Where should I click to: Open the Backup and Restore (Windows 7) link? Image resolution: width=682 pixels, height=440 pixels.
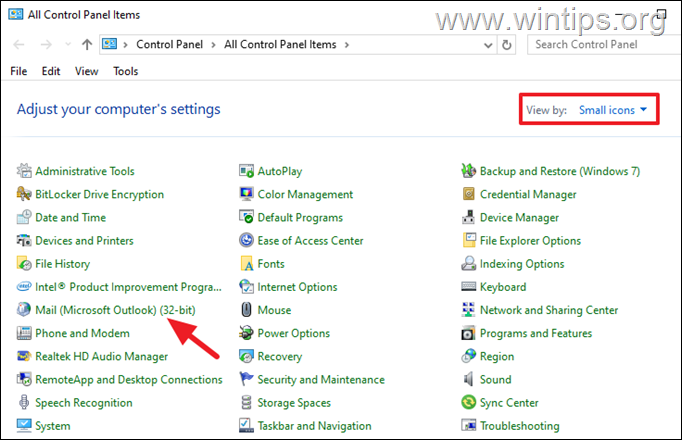point(560,171)
